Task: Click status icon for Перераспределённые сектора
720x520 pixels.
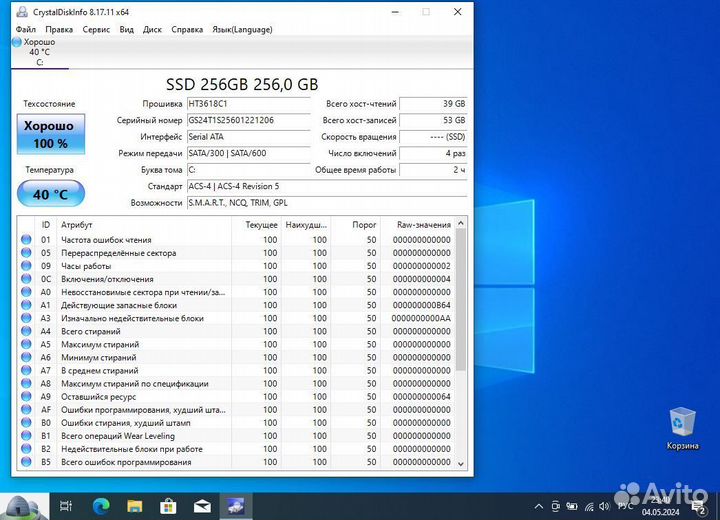Action: click(26, 253)
